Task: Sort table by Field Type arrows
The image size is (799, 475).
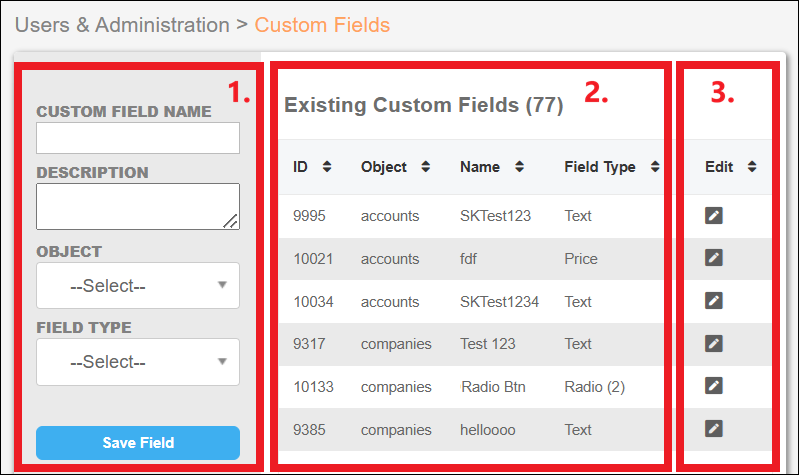Action: coord(655,167)
